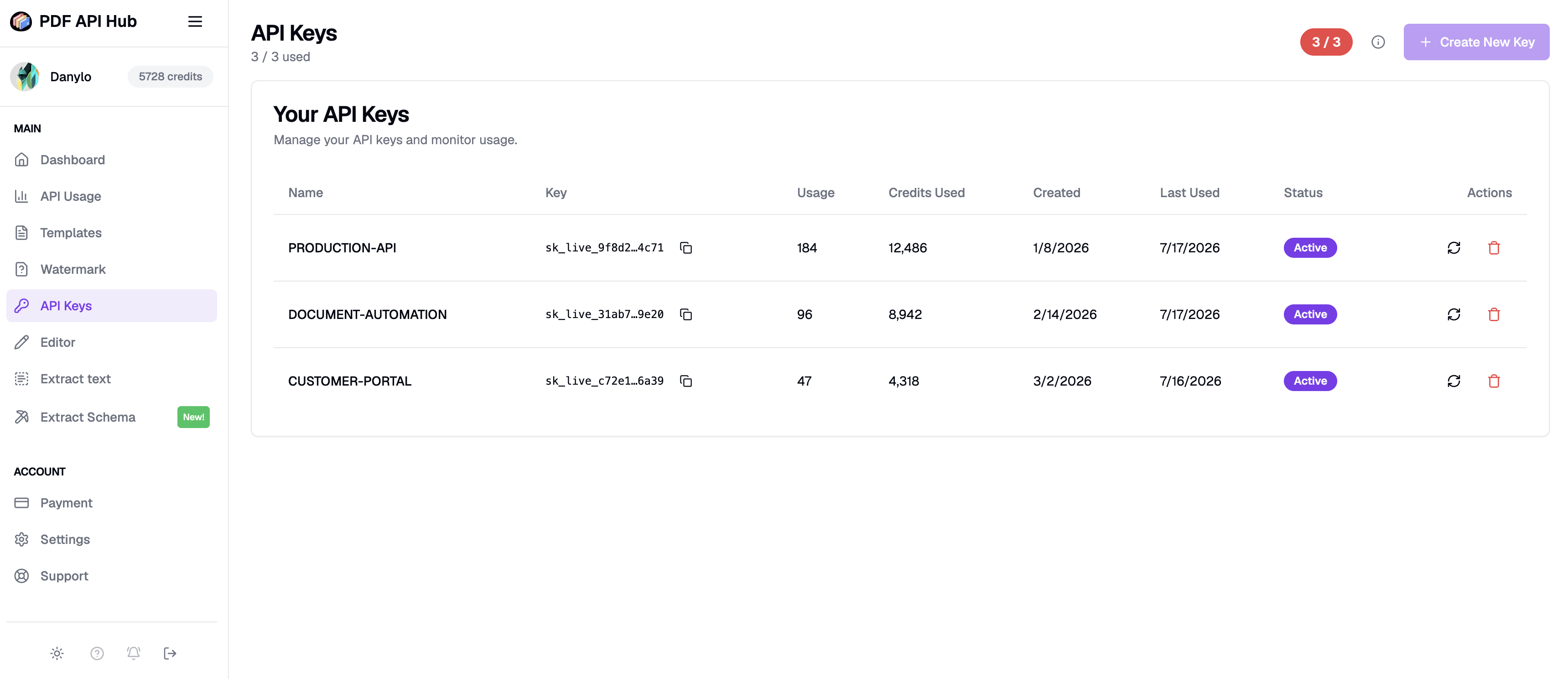Regenerate the CUSTOMER-PORTAL key
1568x679 pixels.
(1454, 381)
